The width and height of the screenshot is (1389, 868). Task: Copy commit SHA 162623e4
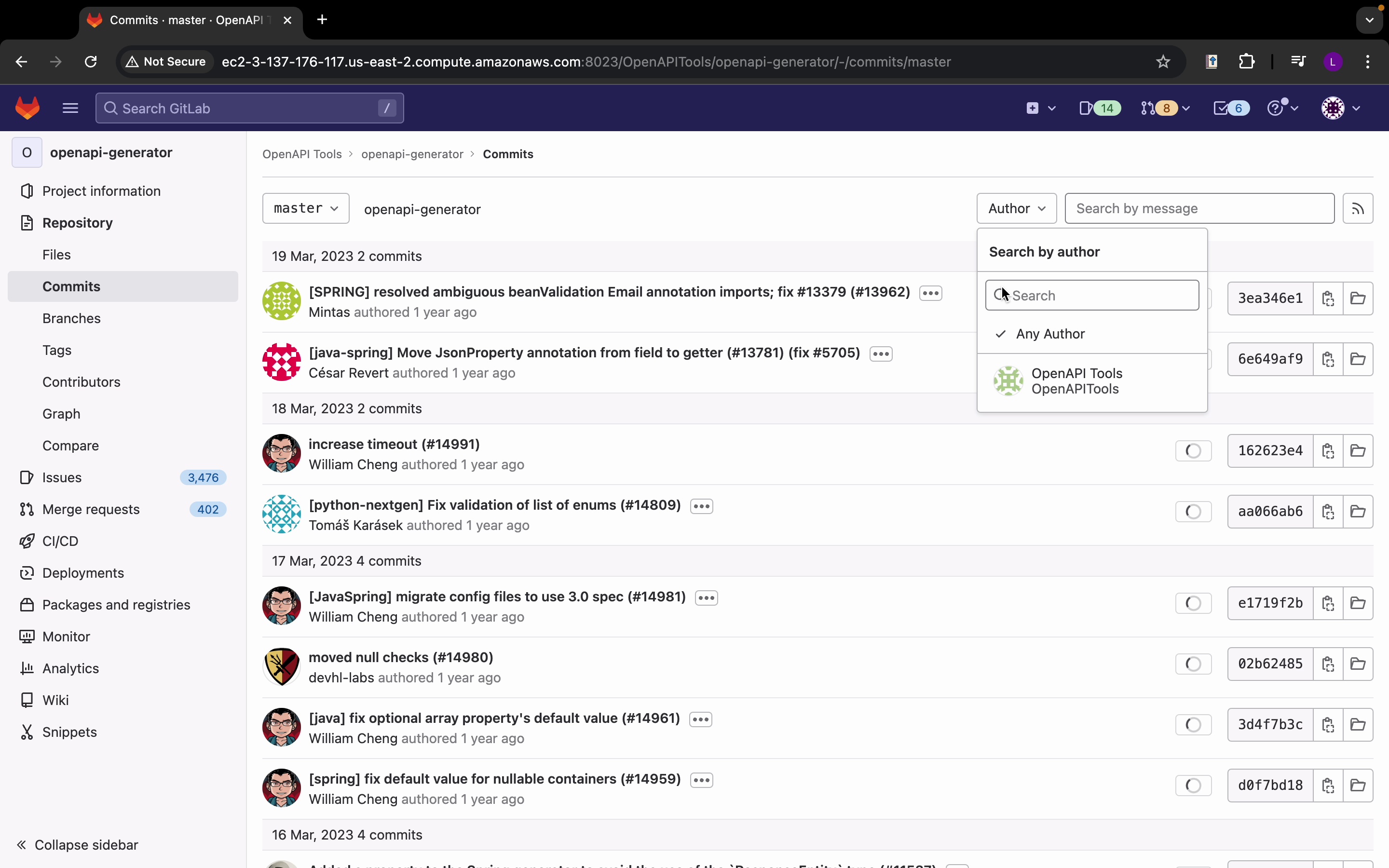pyautogui.click(x=1328, y=451)
